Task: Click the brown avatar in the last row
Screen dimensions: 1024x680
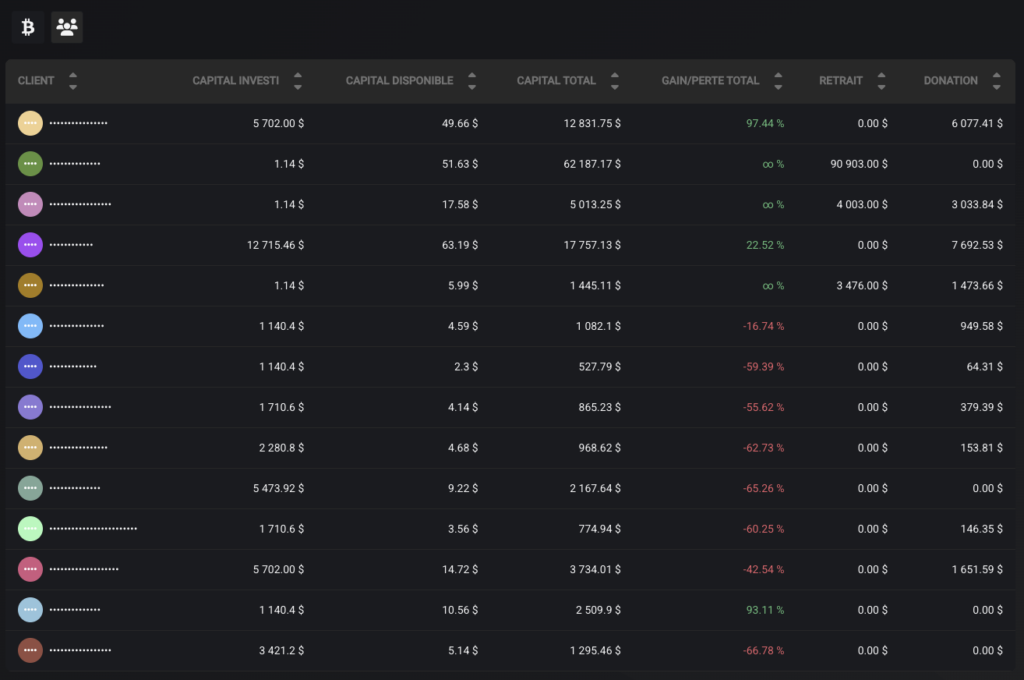Action: (x=30, y=650)
